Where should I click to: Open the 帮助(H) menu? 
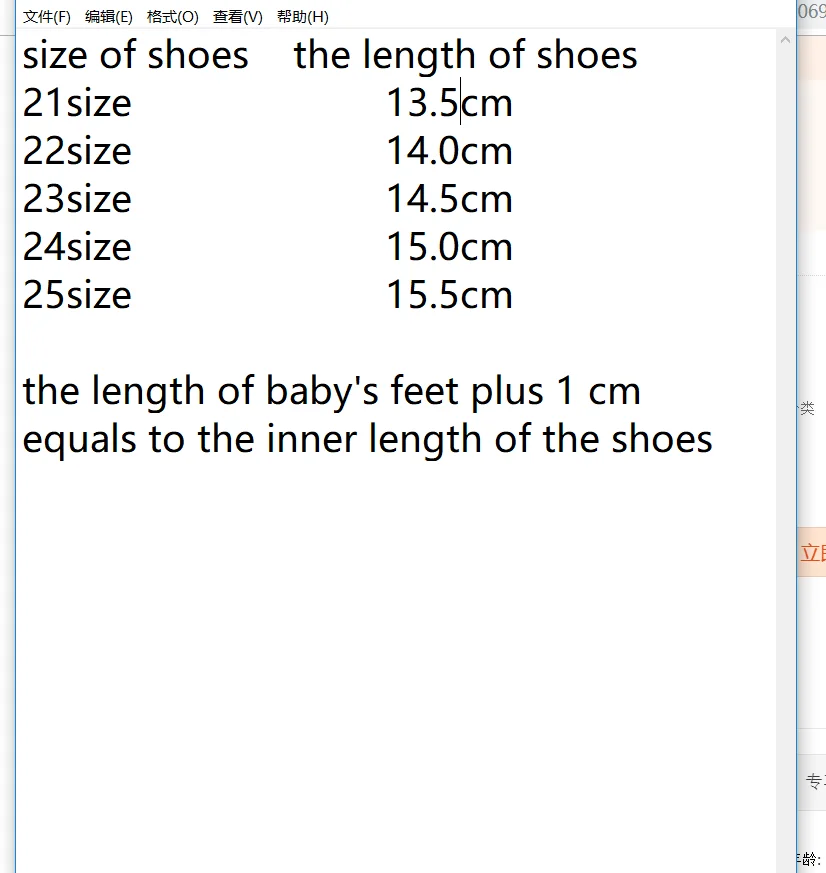303,17
